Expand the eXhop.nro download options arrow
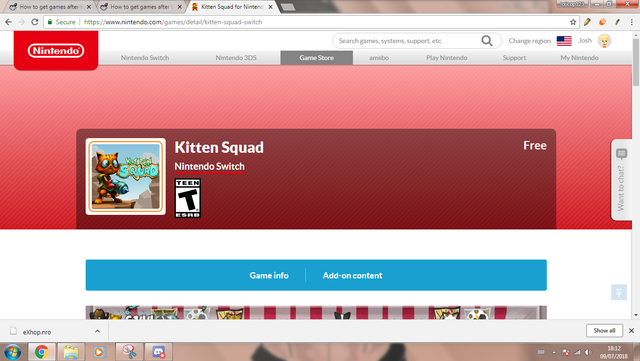 point(97,331)
